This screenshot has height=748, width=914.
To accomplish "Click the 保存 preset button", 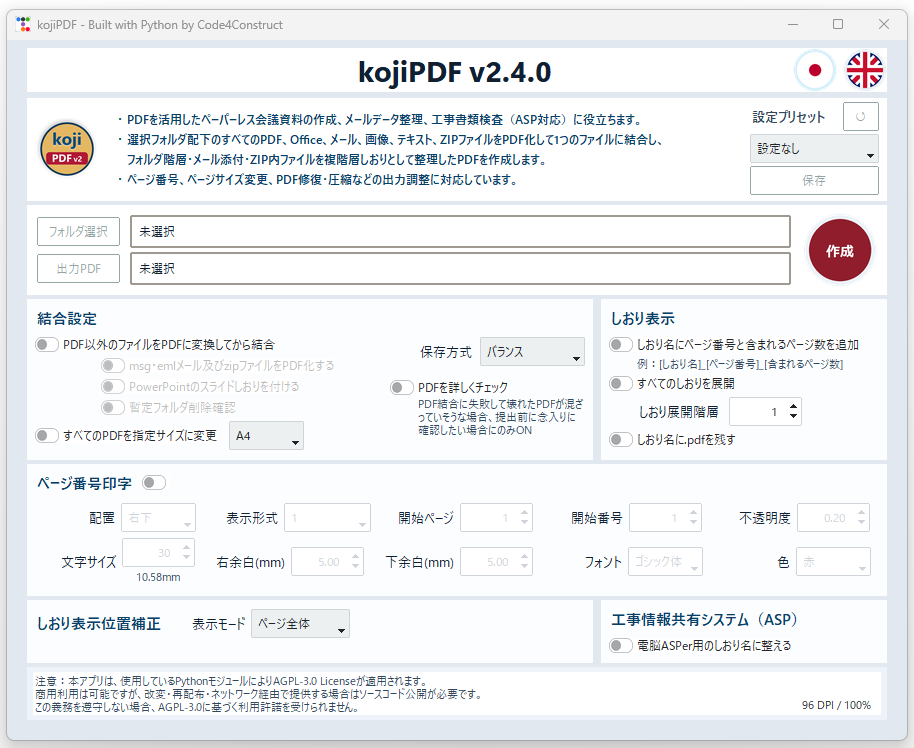I will point(814,181).
